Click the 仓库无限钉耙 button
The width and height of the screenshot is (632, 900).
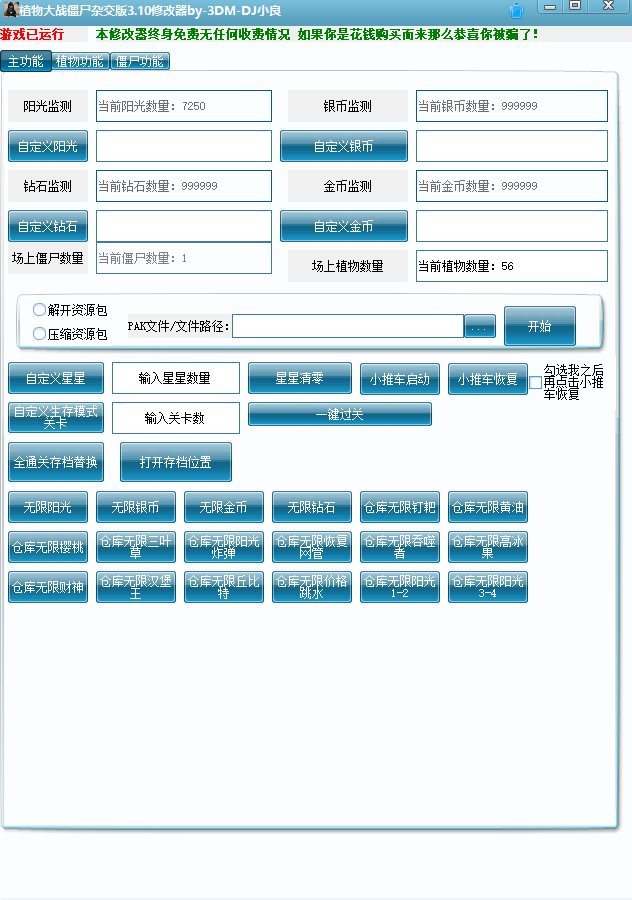pos(400,507)
